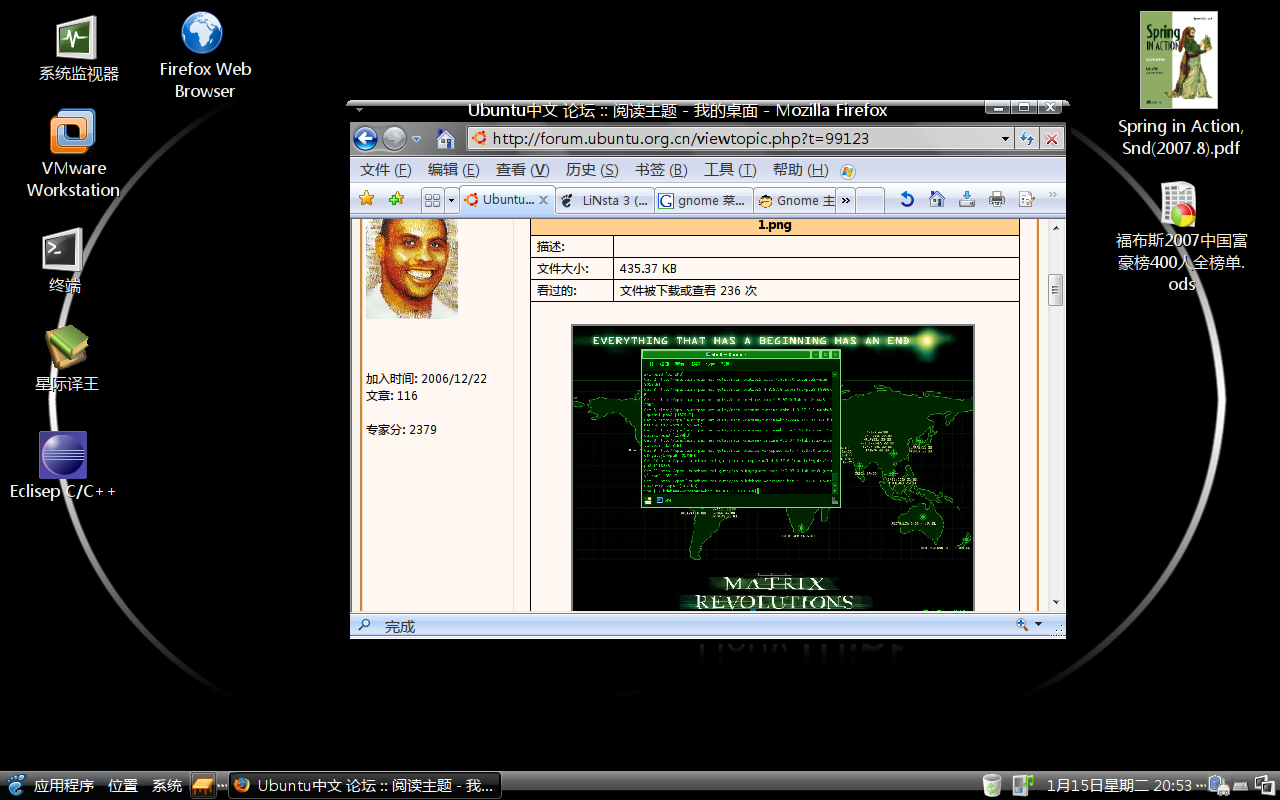1280x800 pixels.
Task: Click the scrollbar up arrow in Firefox
Action: (1055, 228)
